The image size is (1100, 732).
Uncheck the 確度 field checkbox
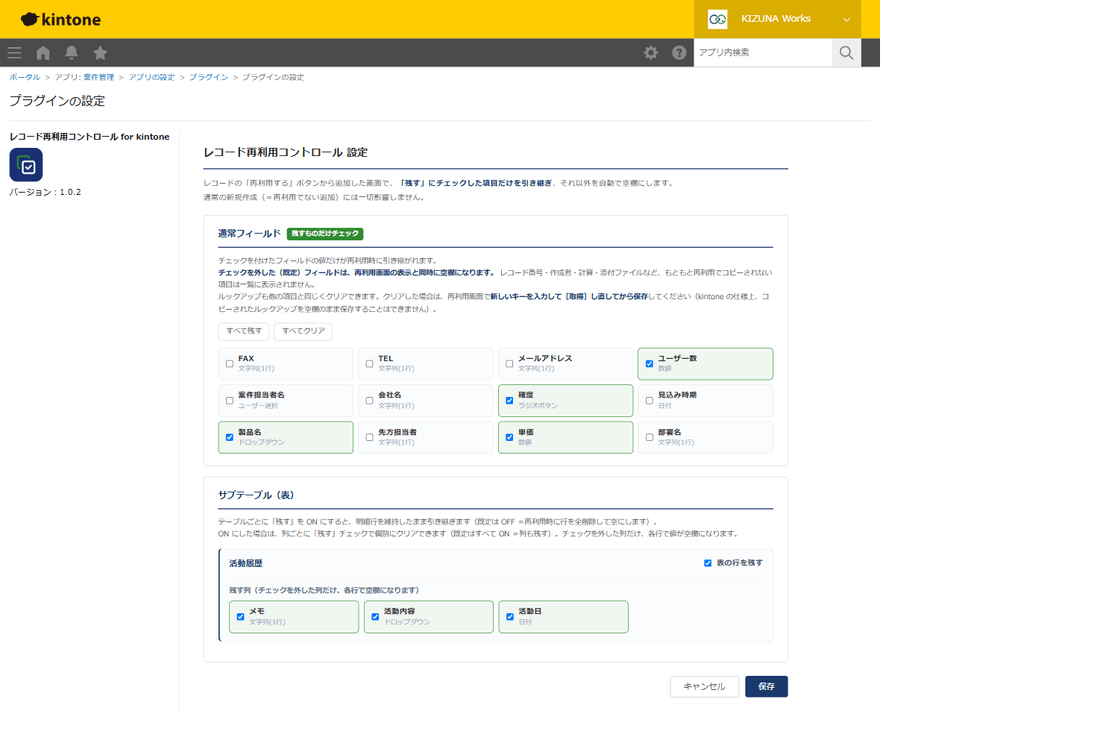509,401
